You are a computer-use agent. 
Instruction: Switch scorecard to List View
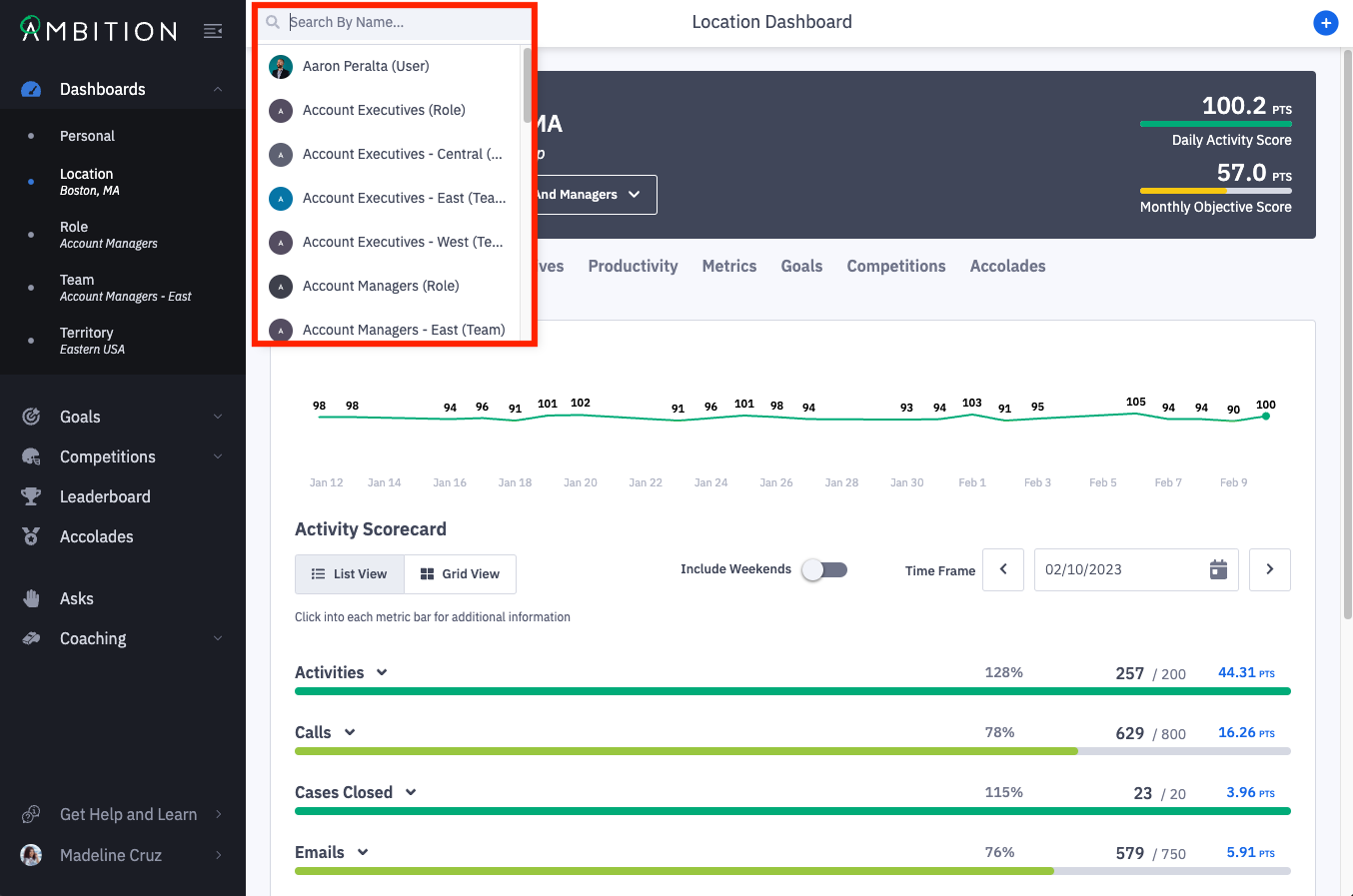click(350, 574)
